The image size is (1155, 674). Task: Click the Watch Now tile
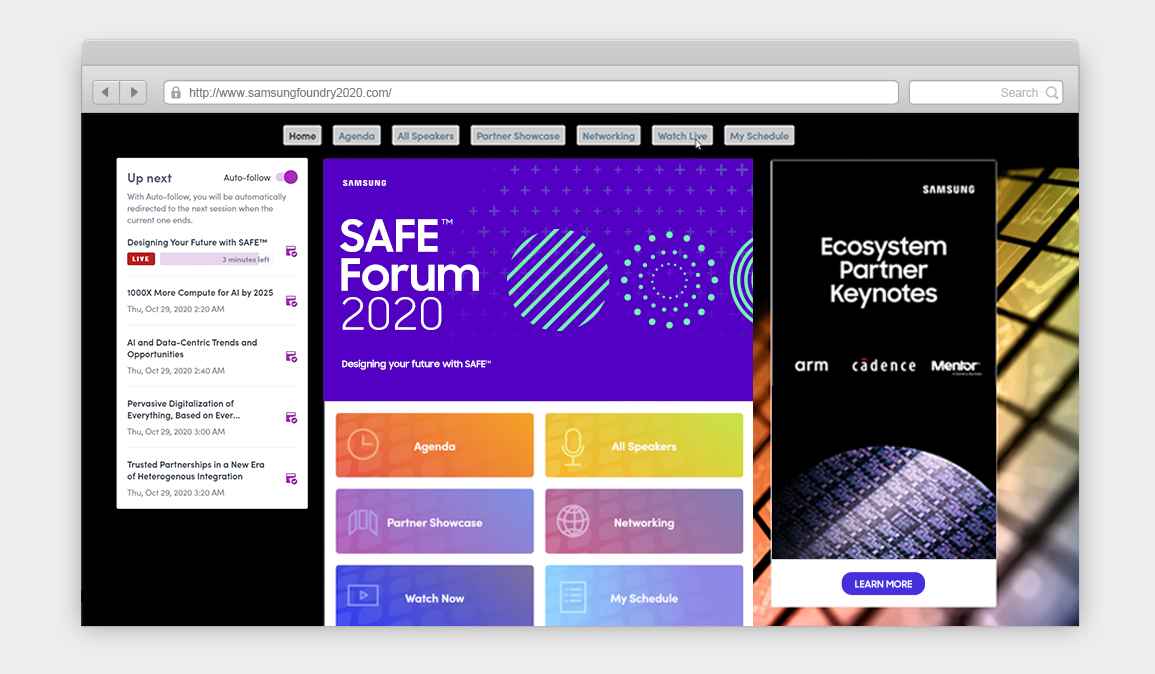click(434, 598)
